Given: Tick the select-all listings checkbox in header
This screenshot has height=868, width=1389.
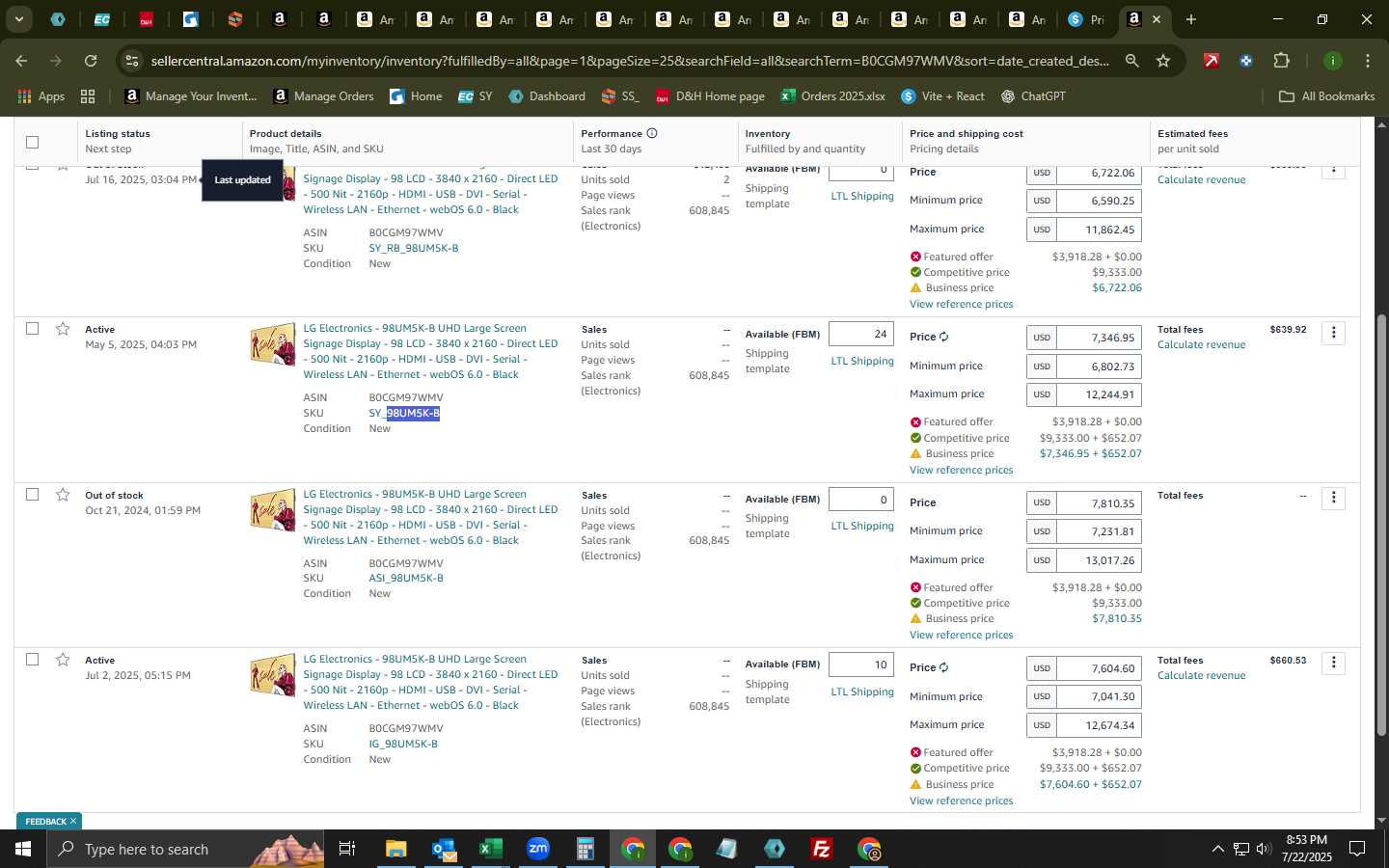Looking at the screenshot, I should 32,142.
